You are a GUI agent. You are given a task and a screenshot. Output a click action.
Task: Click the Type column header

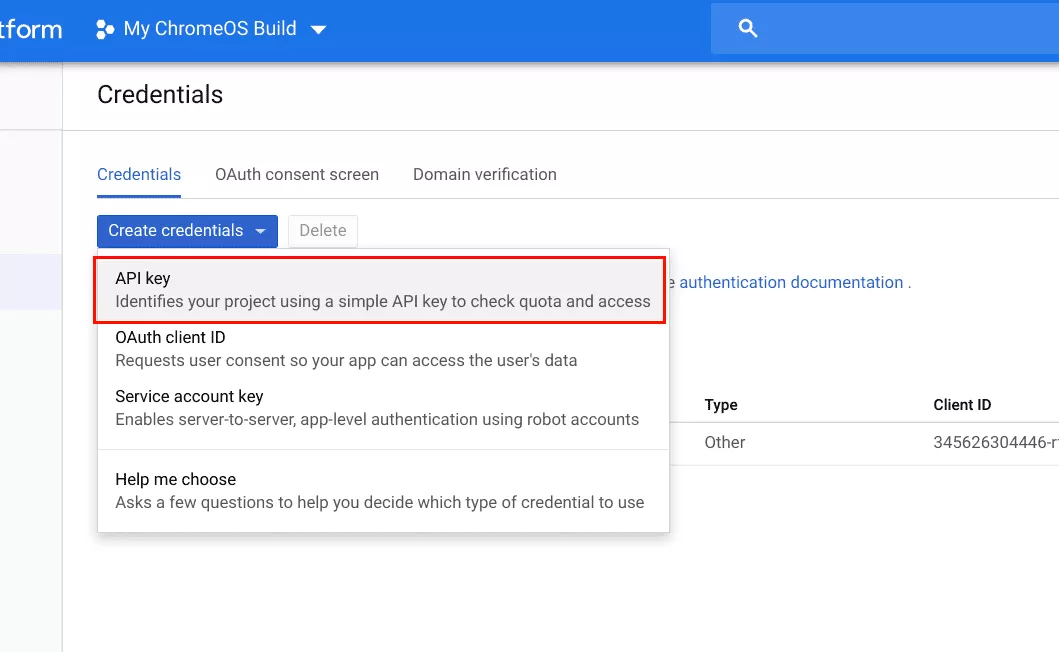721,405
